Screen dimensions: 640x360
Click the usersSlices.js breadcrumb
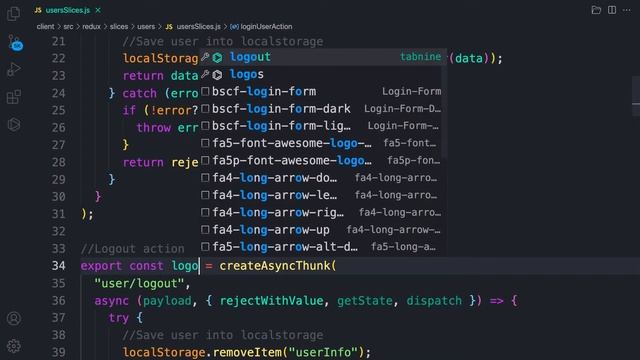pos(193,27)
